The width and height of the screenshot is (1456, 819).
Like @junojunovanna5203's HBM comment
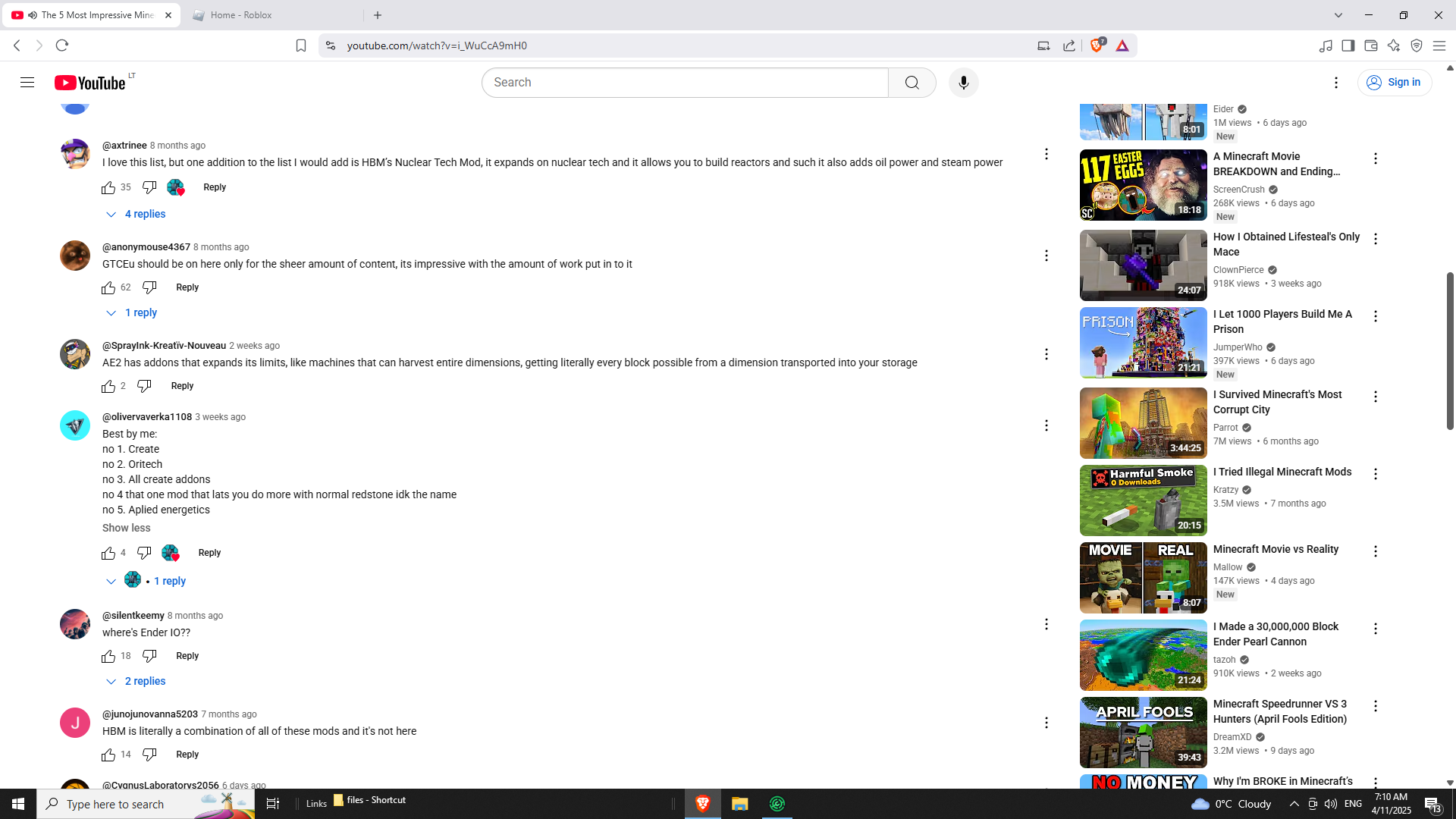click(x=108, y=755)
